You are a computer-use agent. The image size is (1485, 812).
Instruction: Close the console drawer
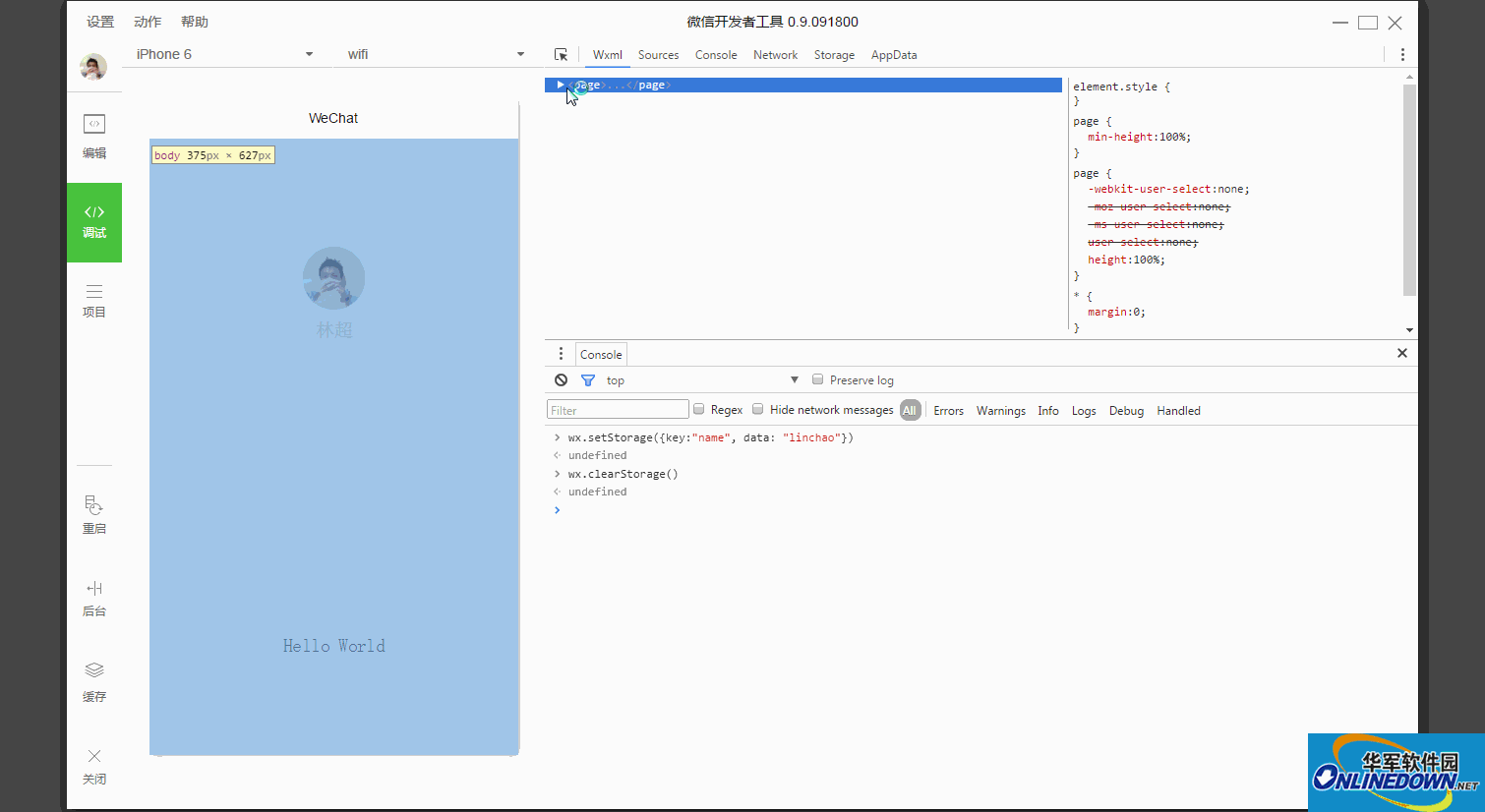(1402, 353)
